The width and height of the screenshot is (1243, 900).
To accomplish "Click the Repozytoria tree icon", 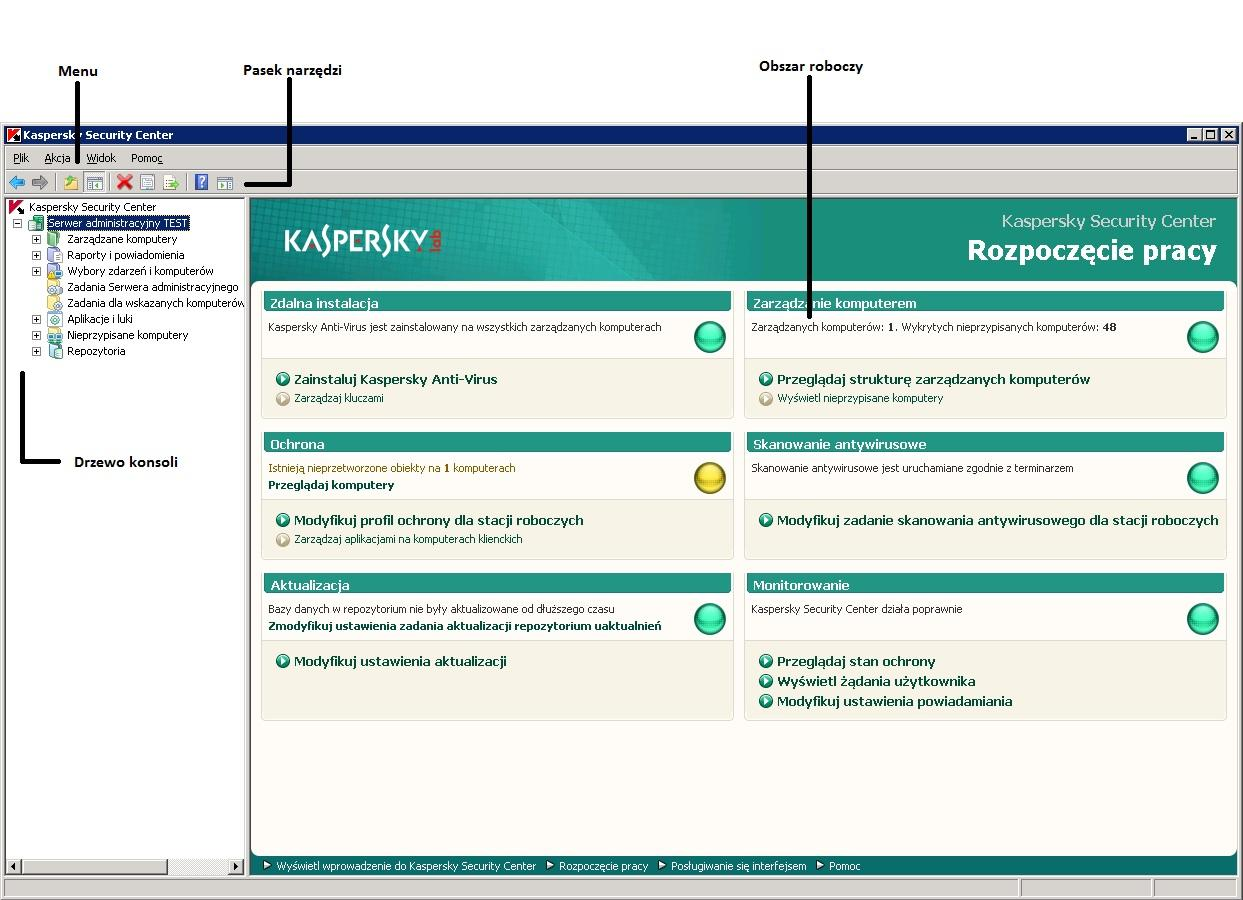I will [x=56, y=351].
